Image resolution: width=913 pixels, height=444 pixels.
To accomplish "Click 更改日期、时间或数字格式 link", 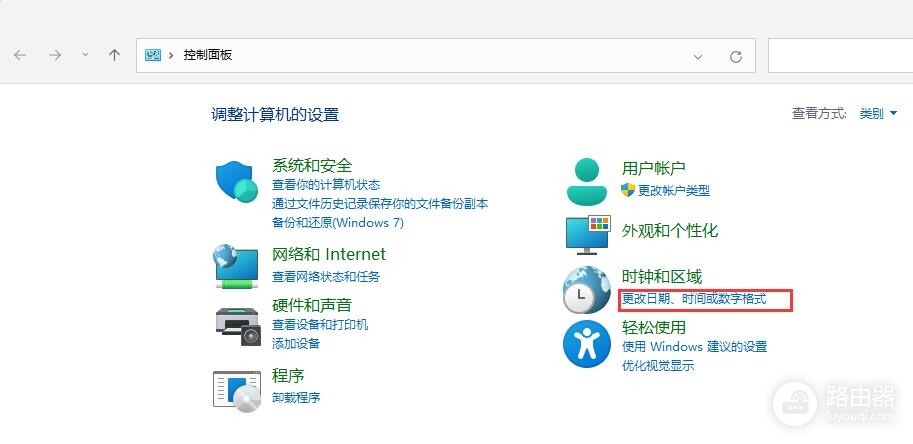I will (694, 299).
